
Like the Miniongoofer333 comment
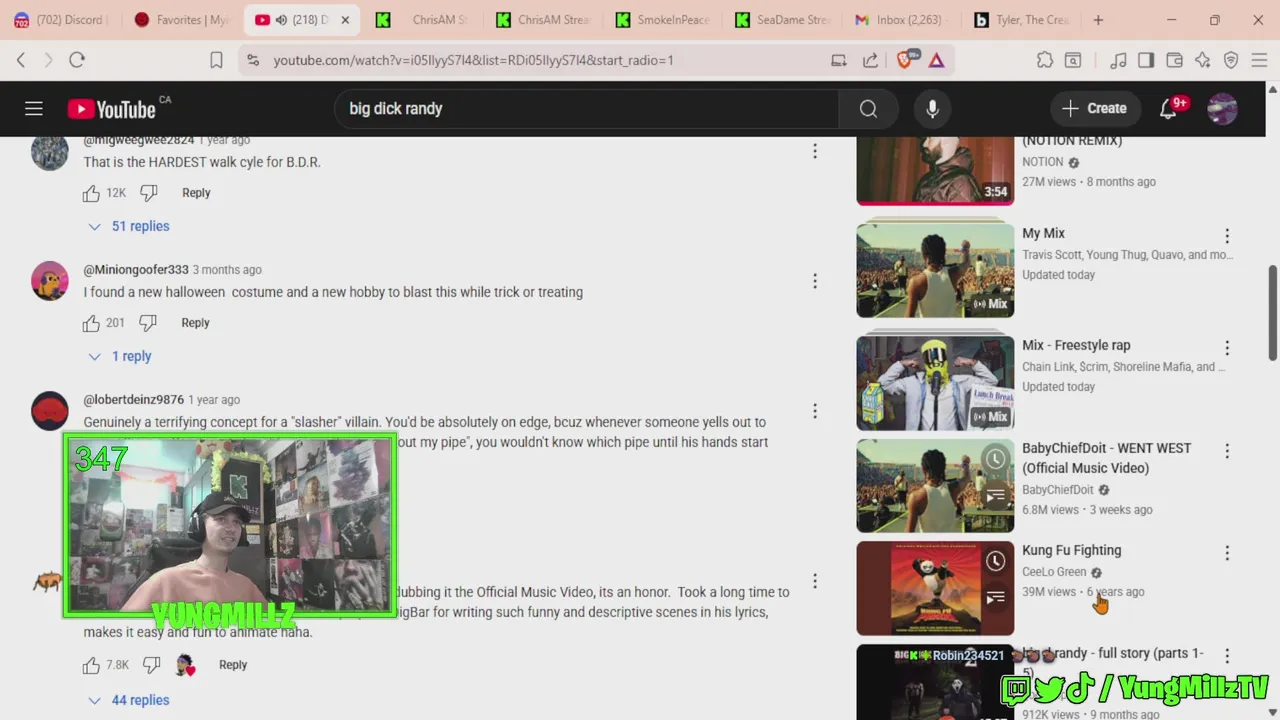[x=91, y=323]
